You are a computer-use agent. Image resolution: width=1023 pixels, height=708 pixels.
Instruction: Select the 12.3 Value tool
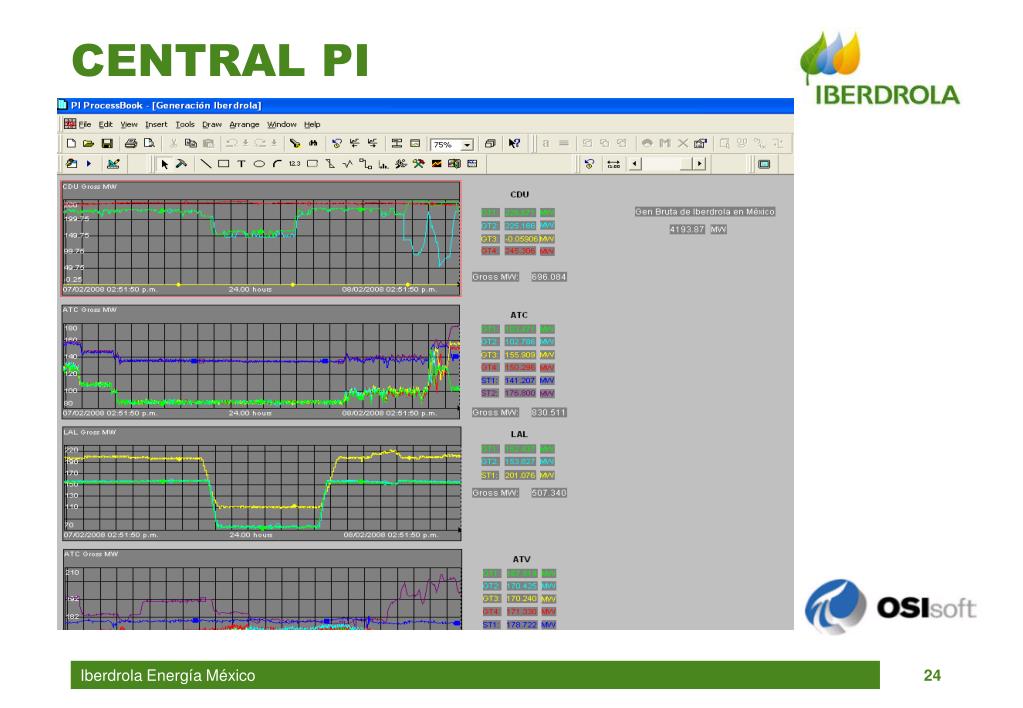pos(294,164)
